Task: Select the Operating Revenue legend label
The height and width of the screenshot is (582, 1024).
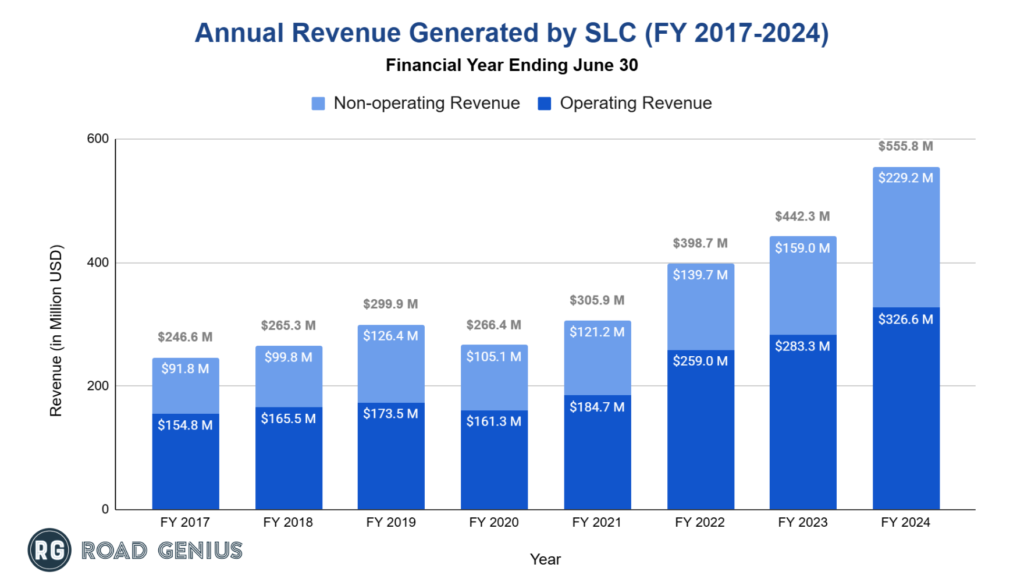Action: point(636,103)
